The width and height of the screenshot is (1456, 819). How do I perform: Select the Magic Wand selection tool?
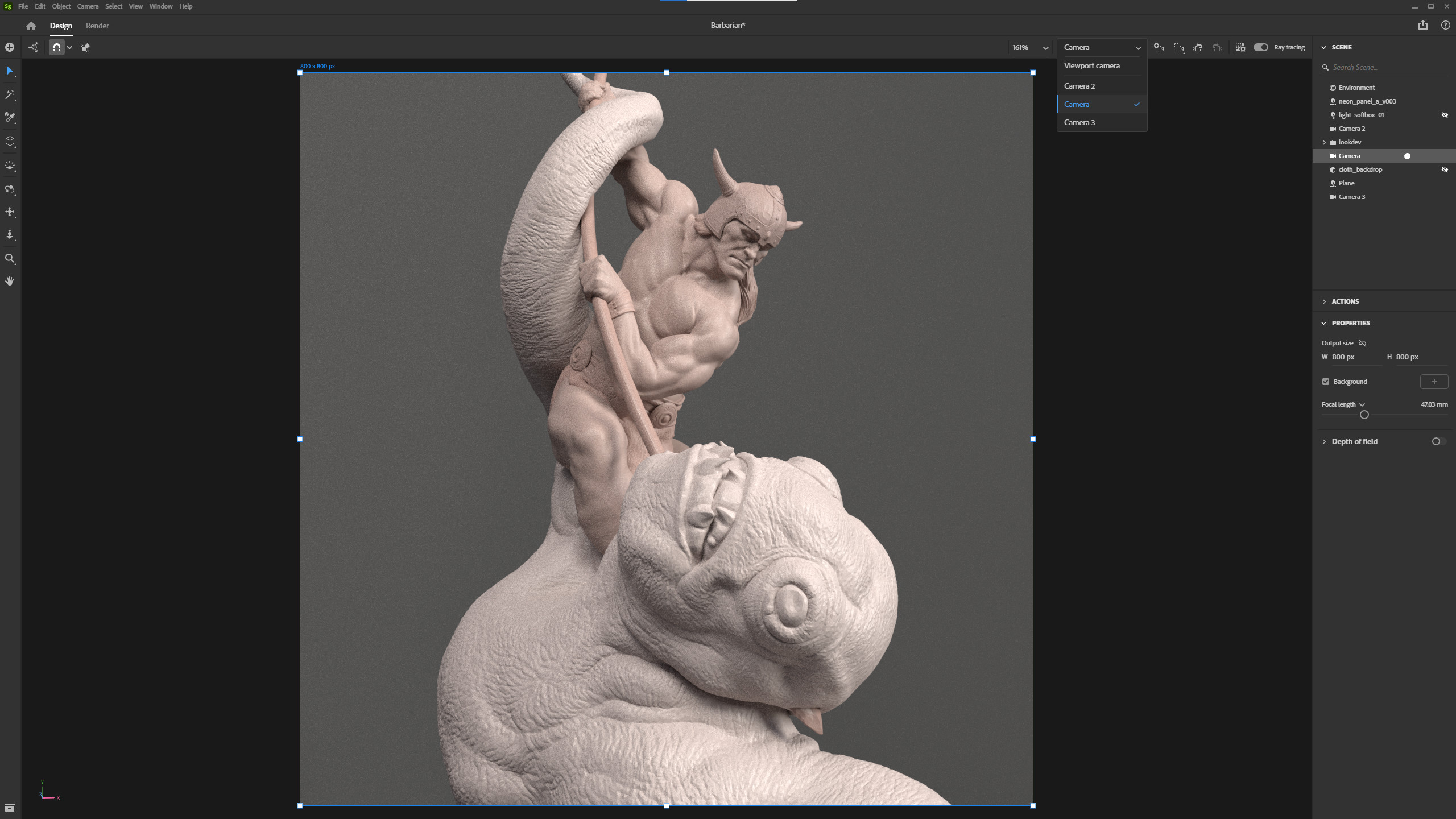tap(10, 95)
